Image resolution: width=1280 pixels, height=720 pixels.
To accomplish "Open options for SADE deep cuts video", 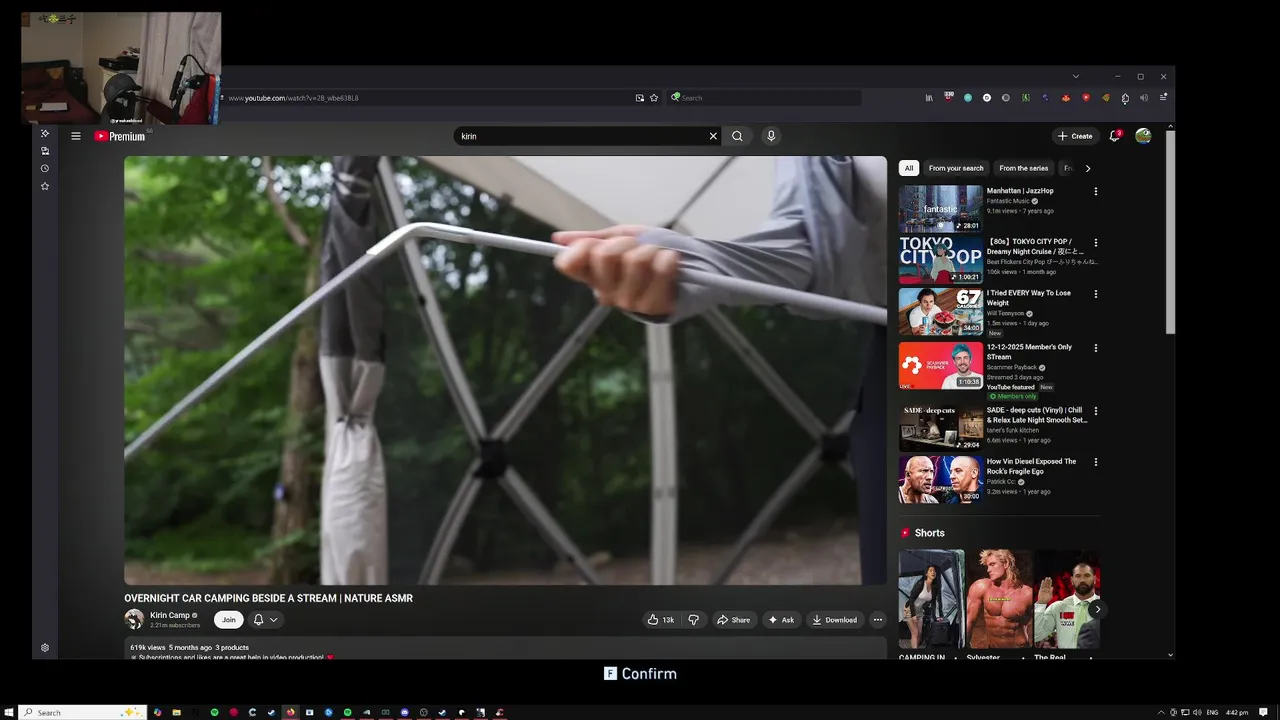I will click(x=1096, y=410).
